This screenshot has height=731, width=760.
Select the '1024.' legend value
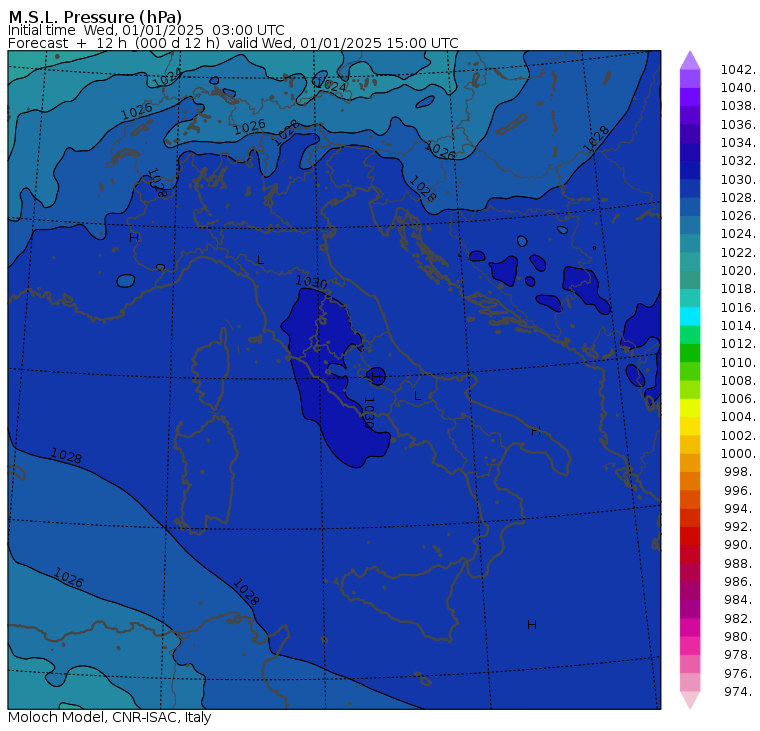[738, 234]
